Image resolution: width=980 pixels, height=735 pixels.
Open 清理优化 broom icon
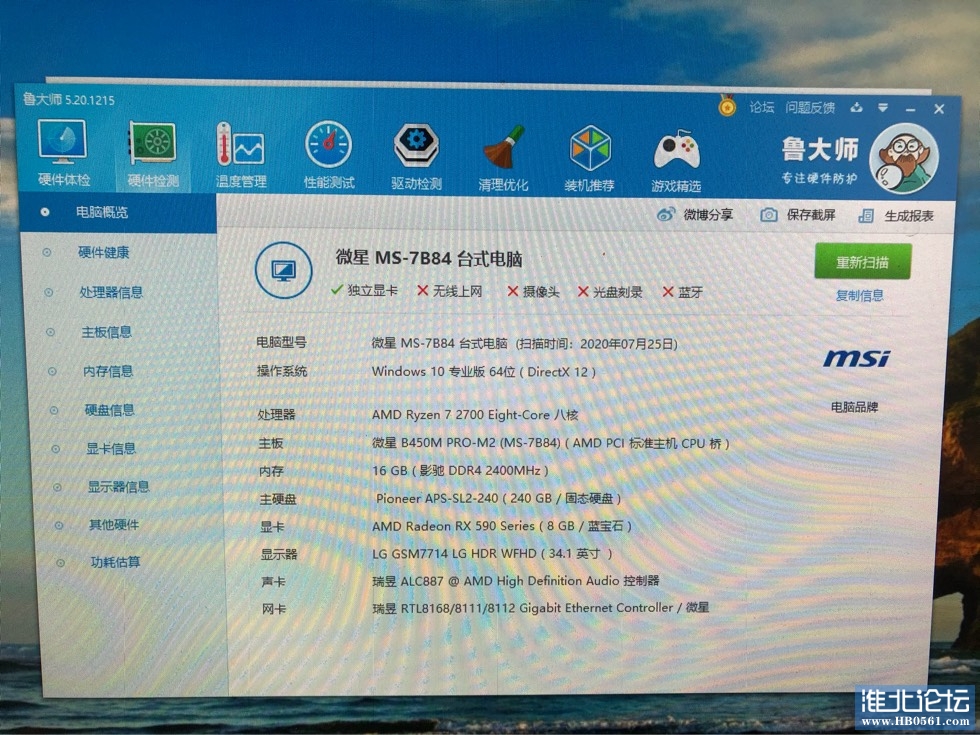pyautogui.click(x=503, y=149)
